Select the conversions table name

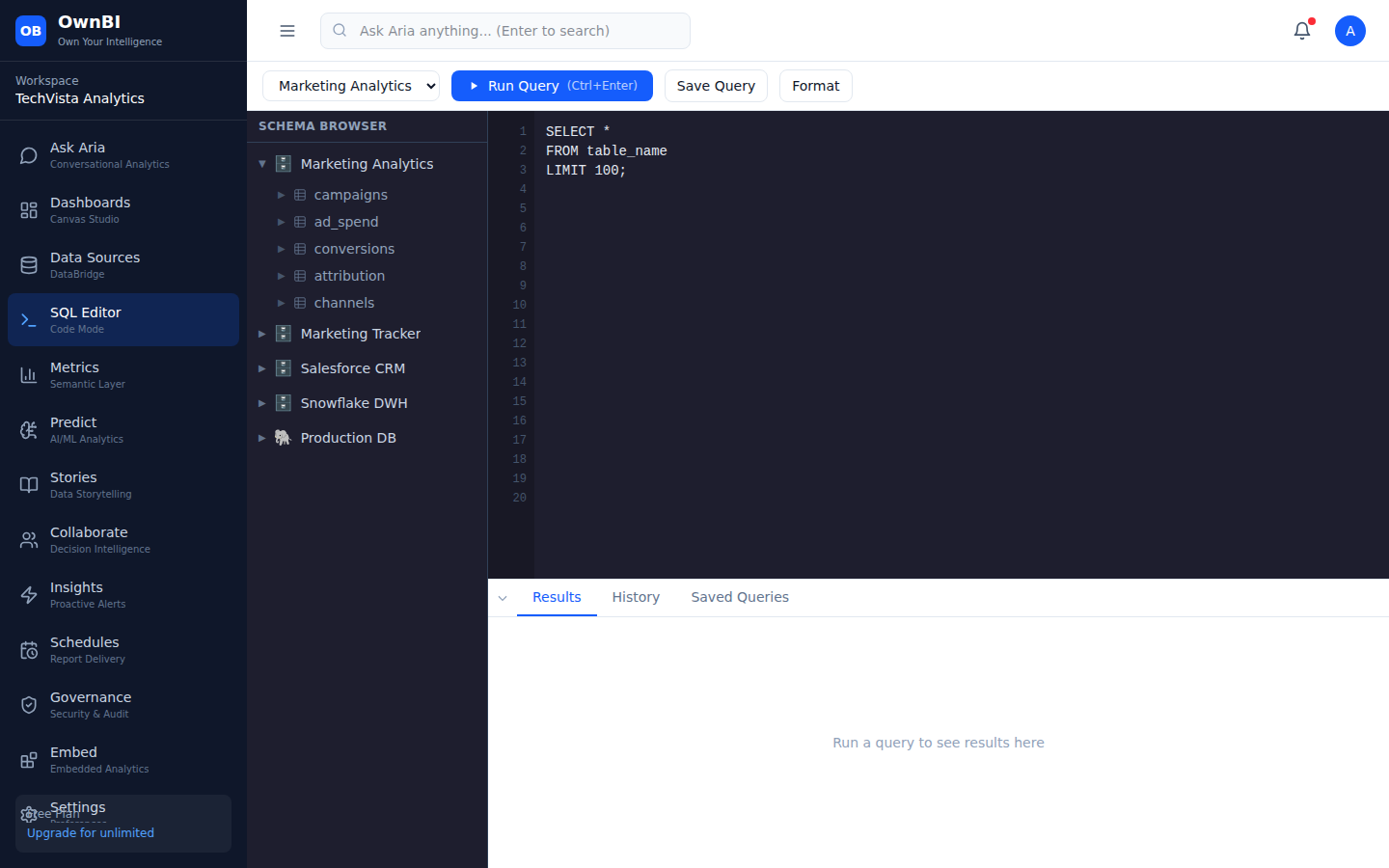coord(354,249)
